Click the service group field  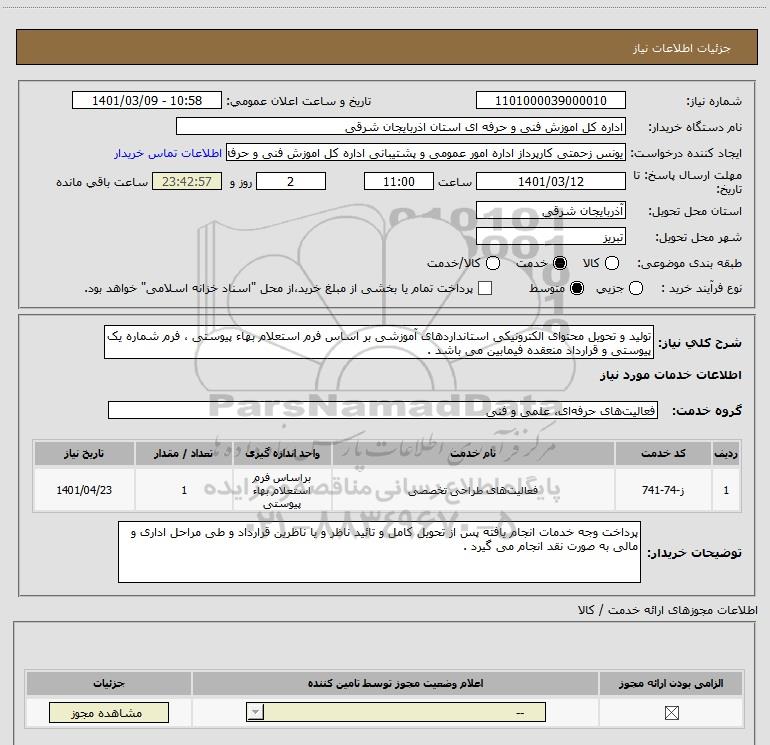coord(383,410)
